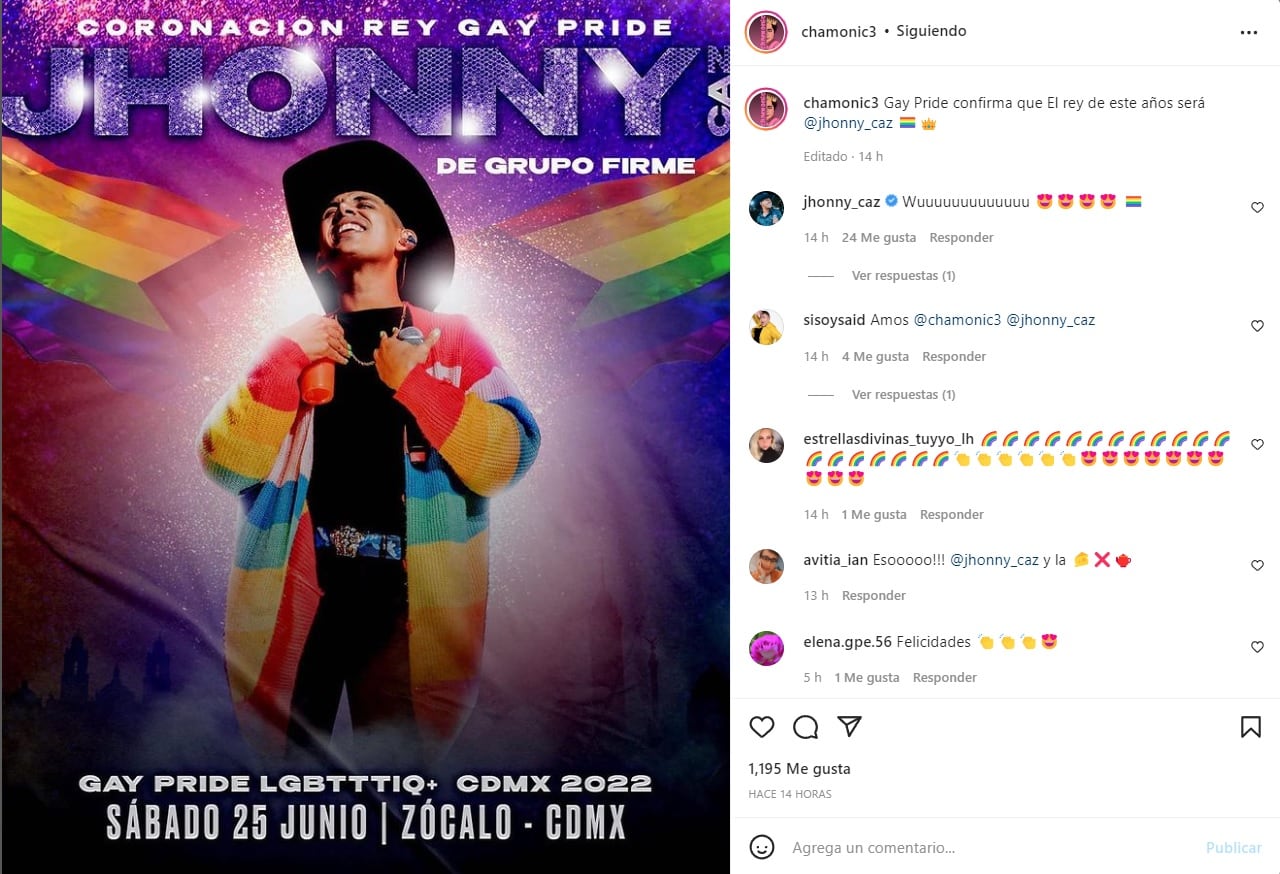Like the post with heart icon
The width and height of the screenshot is (1280, 874).
(x=762, y=727)
